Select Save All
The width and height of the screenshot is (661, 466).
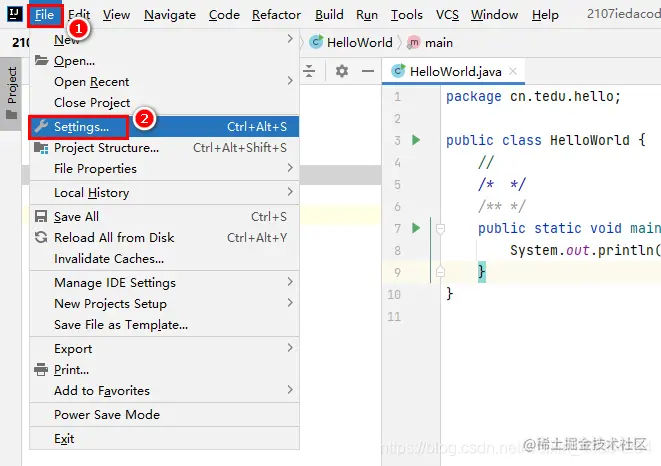(x=164, y=216)
